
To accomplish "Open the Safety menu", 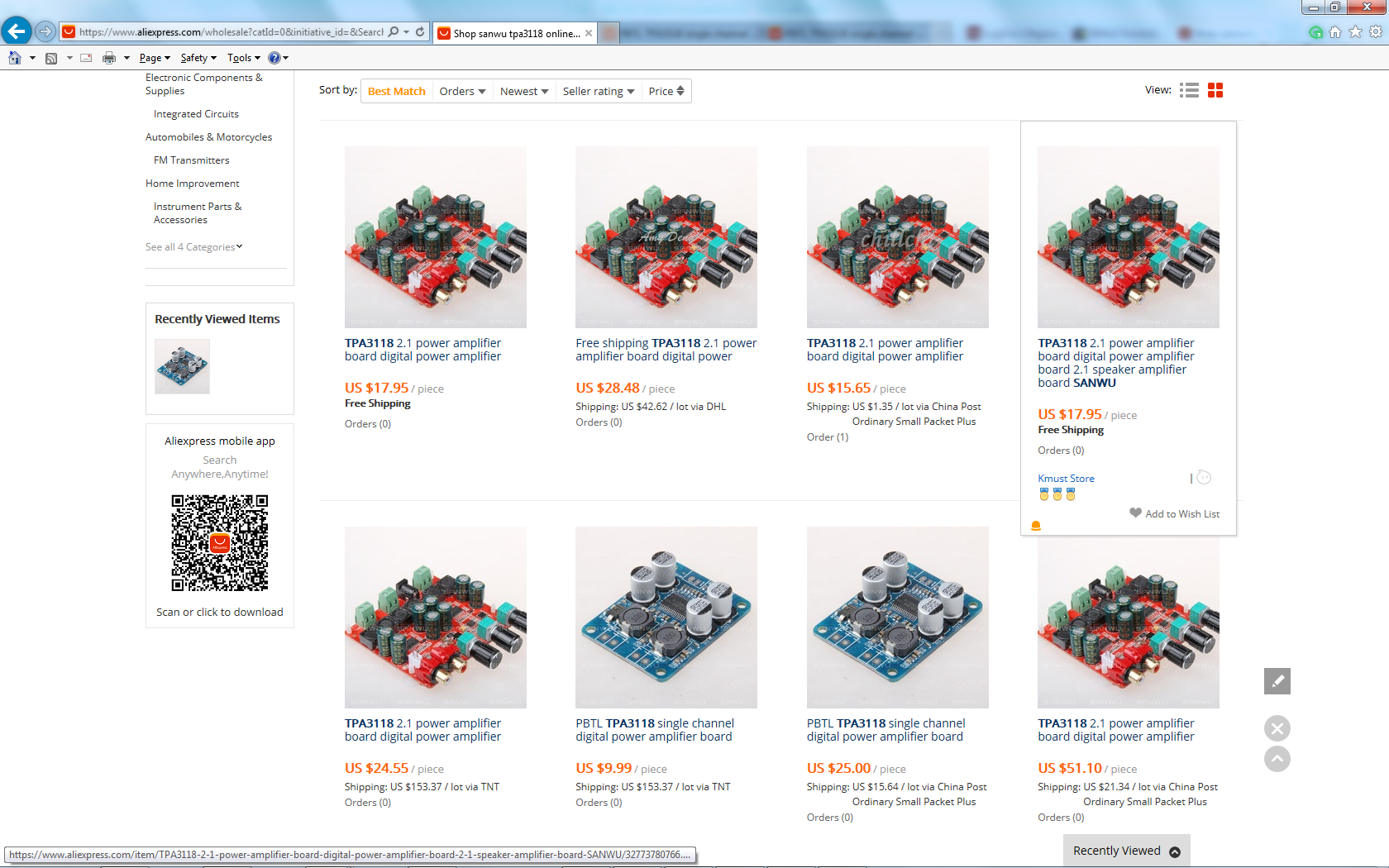I will pyautogui.click(x=198, y=58).
